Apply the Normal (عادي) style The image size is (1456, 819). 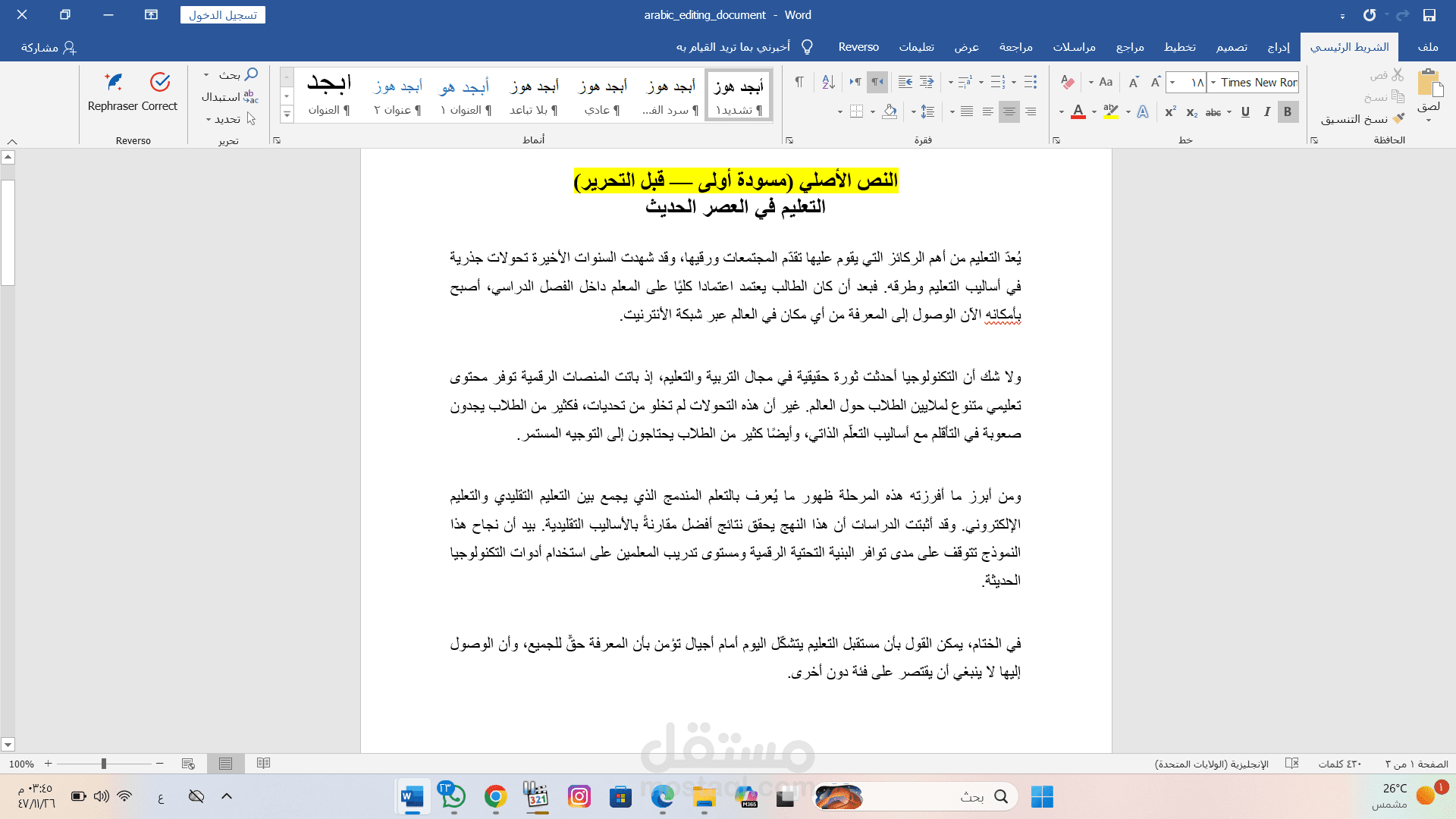[603, 96]
